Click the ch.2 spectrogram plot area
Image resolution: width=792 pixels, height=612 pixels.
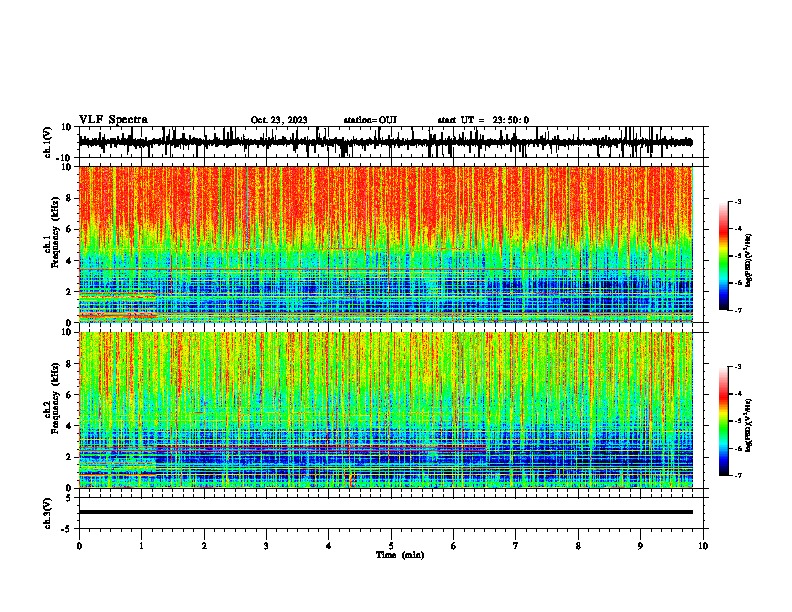pos(385,410)
